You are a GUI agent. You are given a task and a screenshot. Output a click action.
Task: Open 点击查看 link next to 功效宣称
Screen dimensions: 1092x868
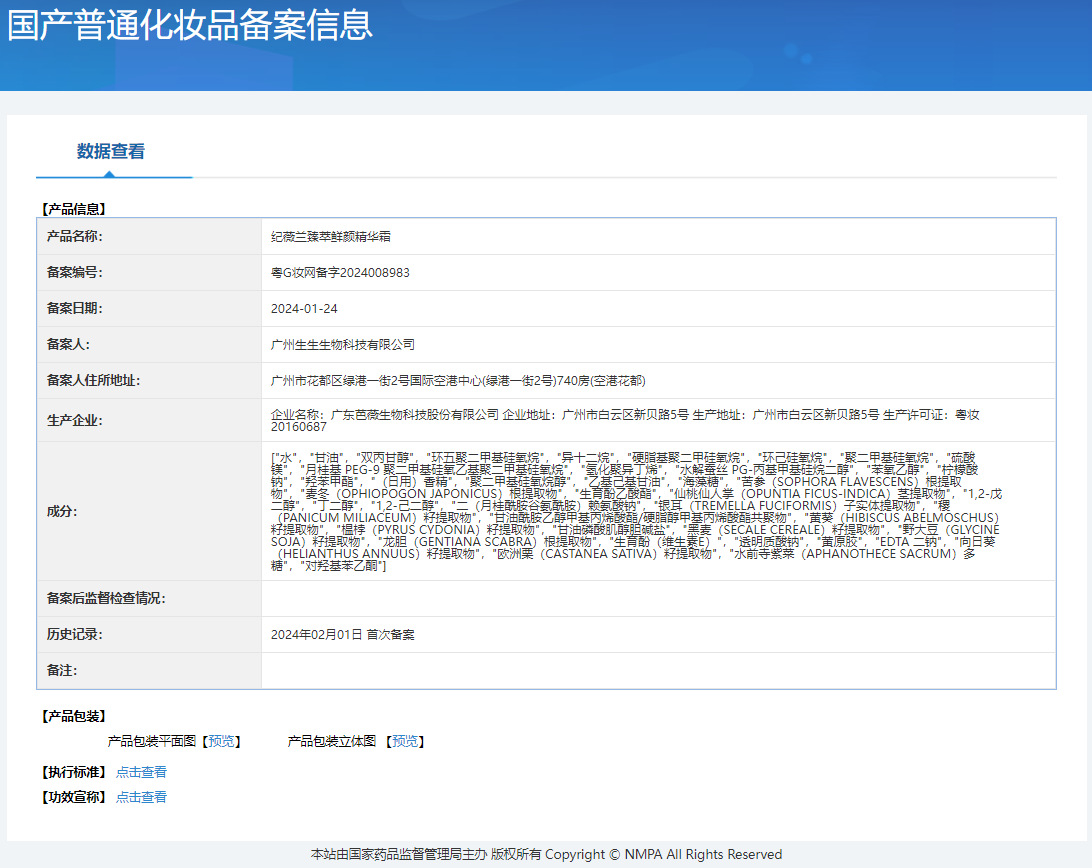[141, 797]
